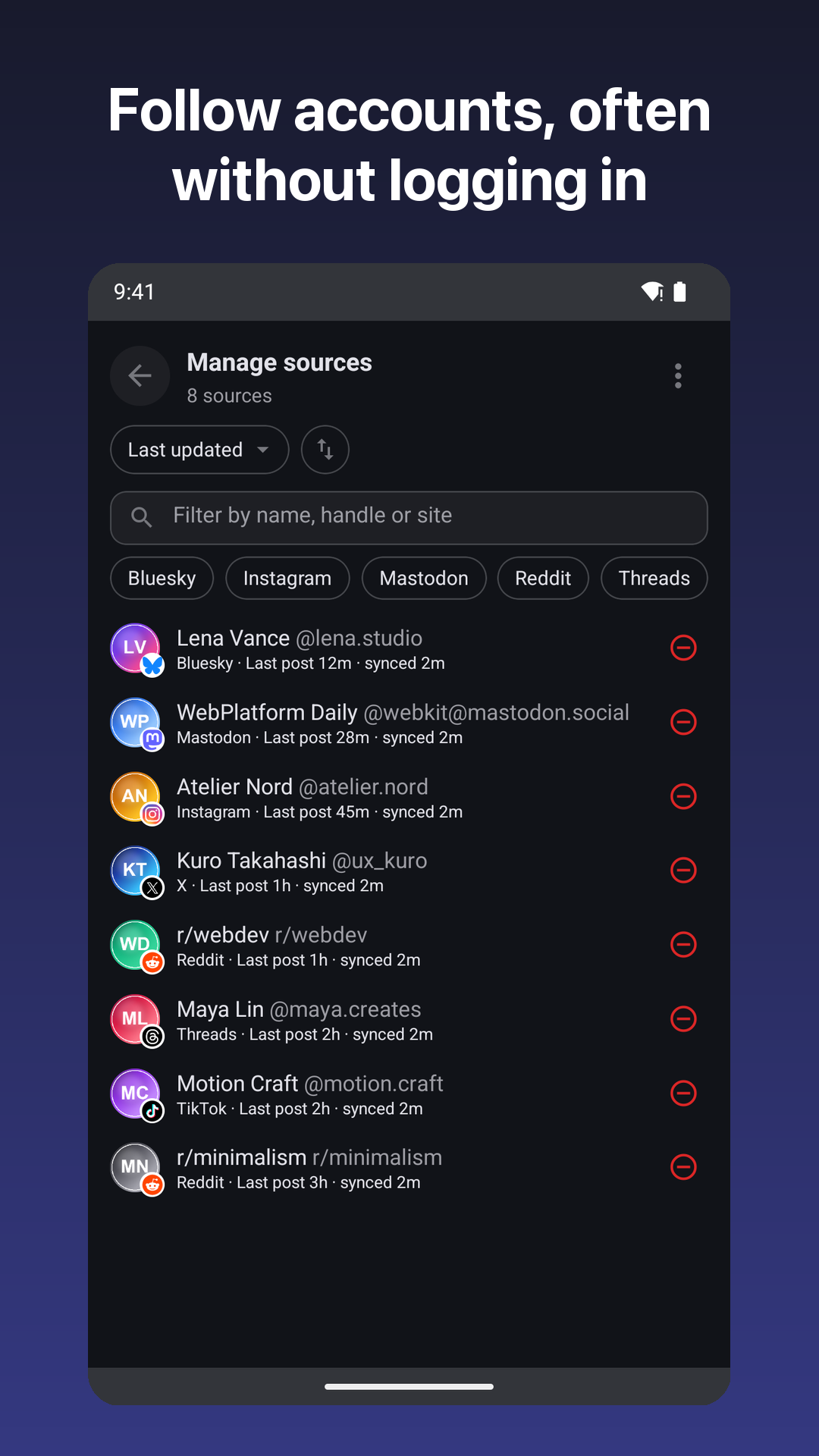Filter sources by Instagram chip

(287, 578)
